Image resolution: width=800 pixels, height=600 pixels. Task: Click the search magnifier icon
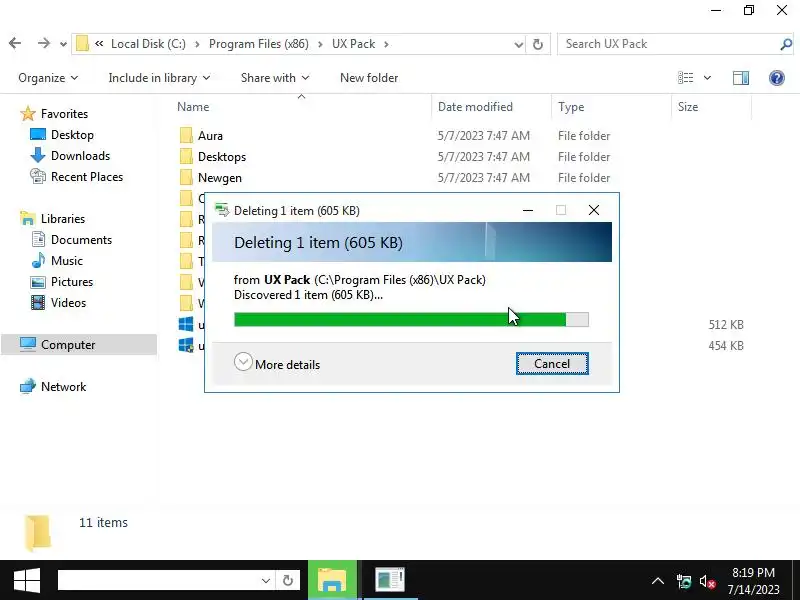[786, 44]
